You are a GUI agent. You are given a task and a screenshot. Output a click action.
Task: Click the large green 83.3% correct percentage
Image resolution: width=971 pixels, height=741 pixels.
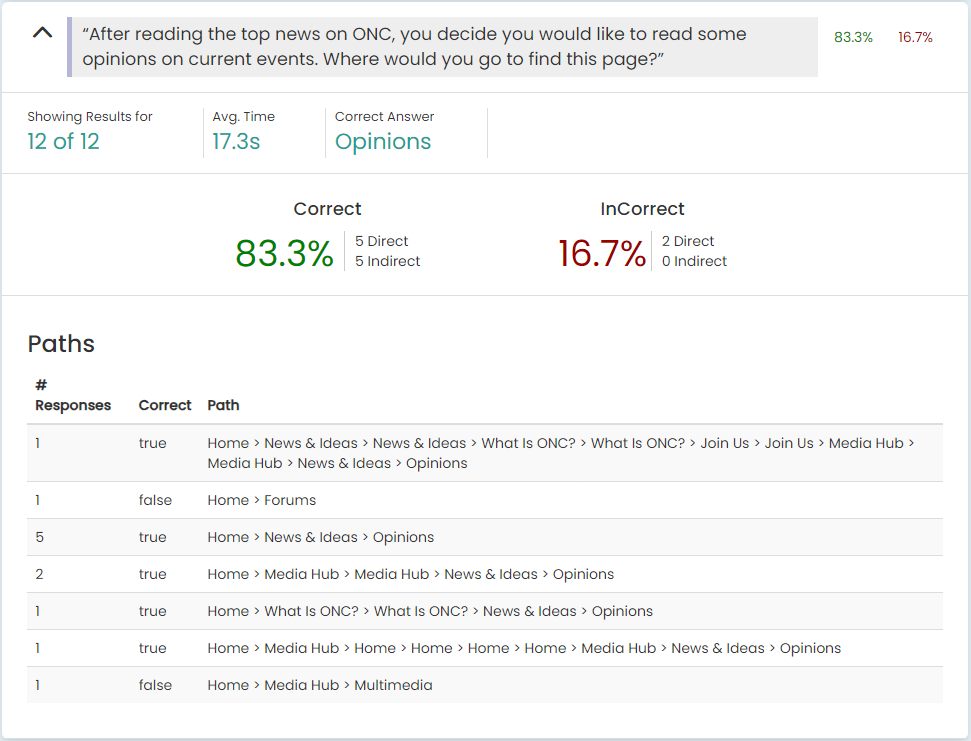[284, 253]
